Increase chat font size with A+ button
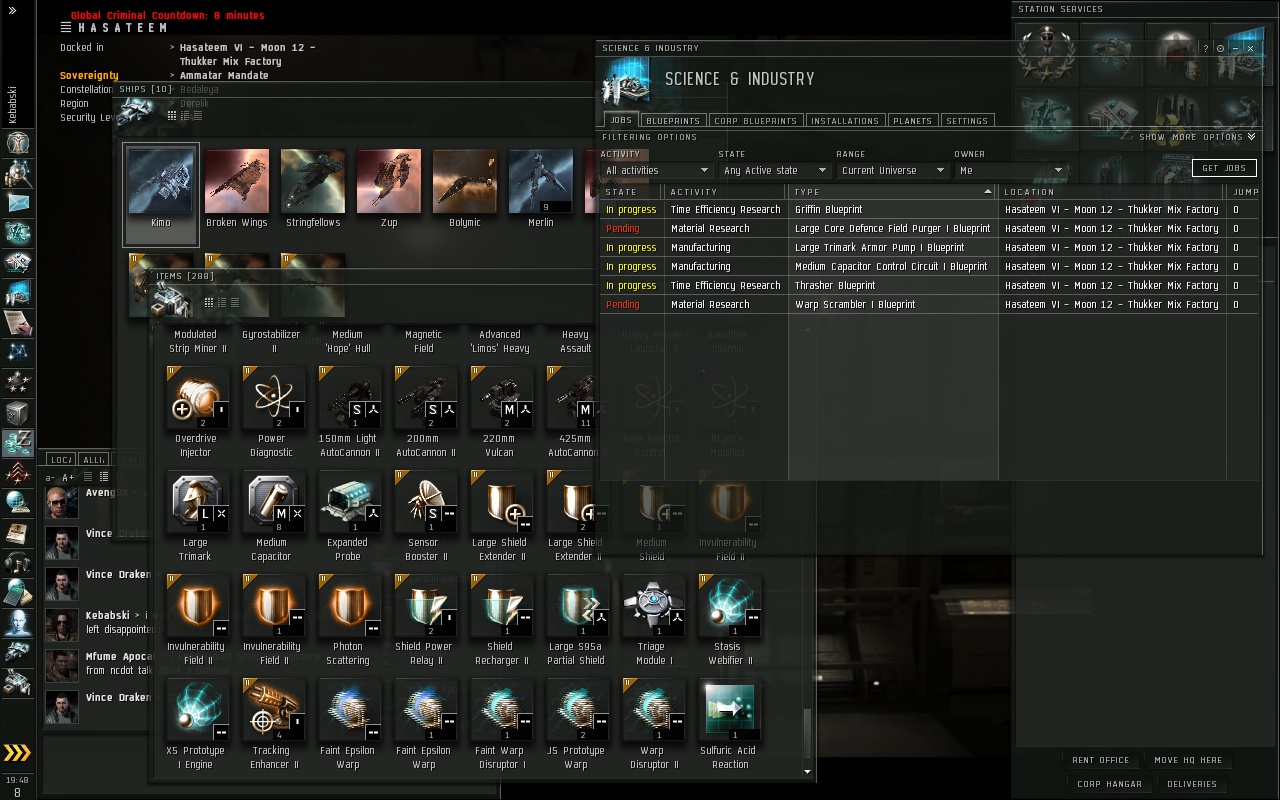This screenshot has width=1280, height=800. coord(69,478)
